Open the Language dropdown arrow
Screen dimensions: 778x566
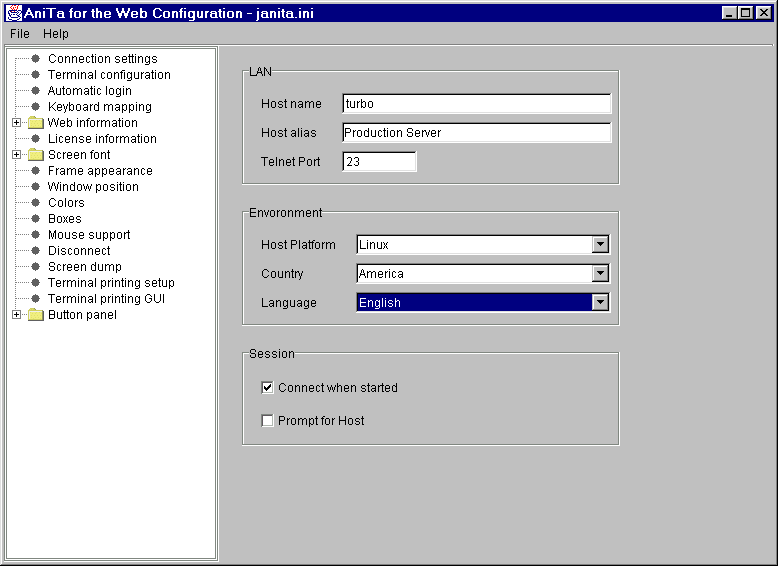(600, 302)
